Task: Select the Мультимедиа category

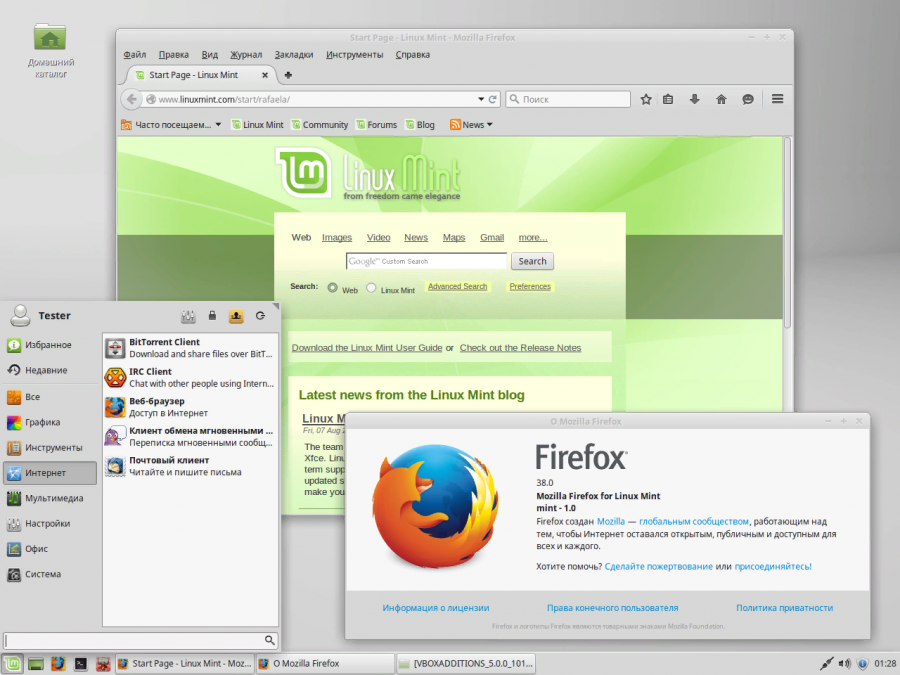Action: [x=50, y=498]
